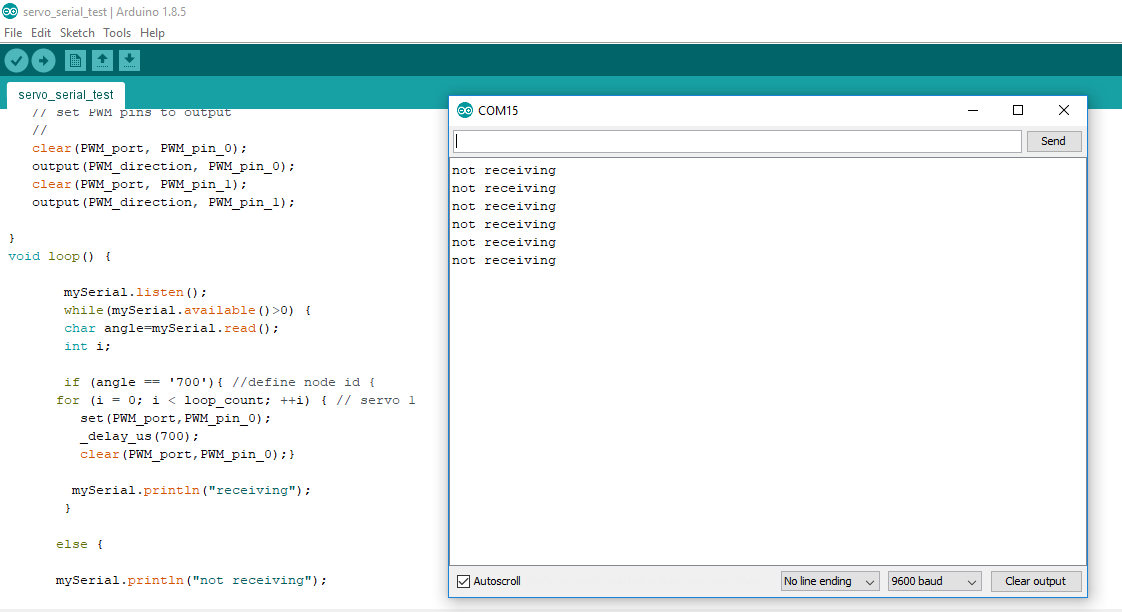Viewport: 1122px width, 612px height.
Task: Click the Upload arrow icon
Action: click(44, 61)
